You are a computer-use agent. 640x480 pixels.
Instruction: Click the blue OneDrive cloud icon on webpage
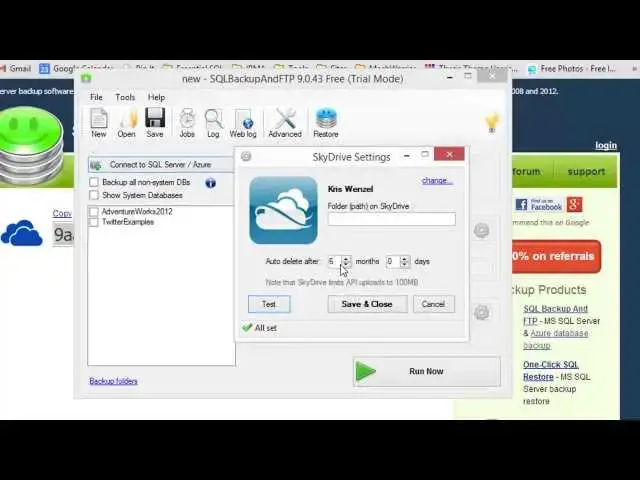click(21, 233)
